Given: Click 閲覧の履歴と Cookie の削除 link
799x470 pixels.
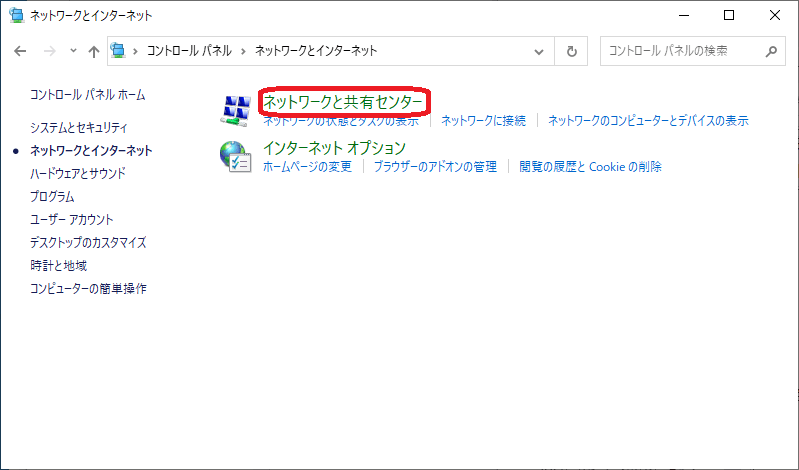Looking at the screenshot, I should 590,167.
